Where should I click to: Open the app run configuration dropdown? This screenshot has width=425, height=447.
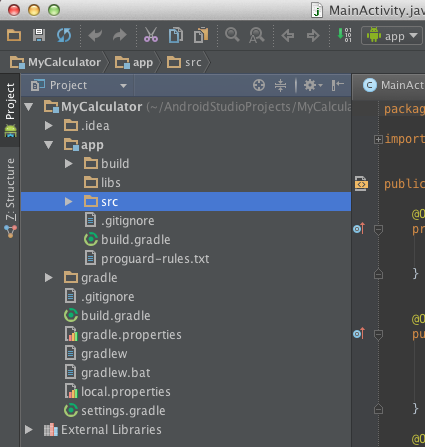coord(392,35)
